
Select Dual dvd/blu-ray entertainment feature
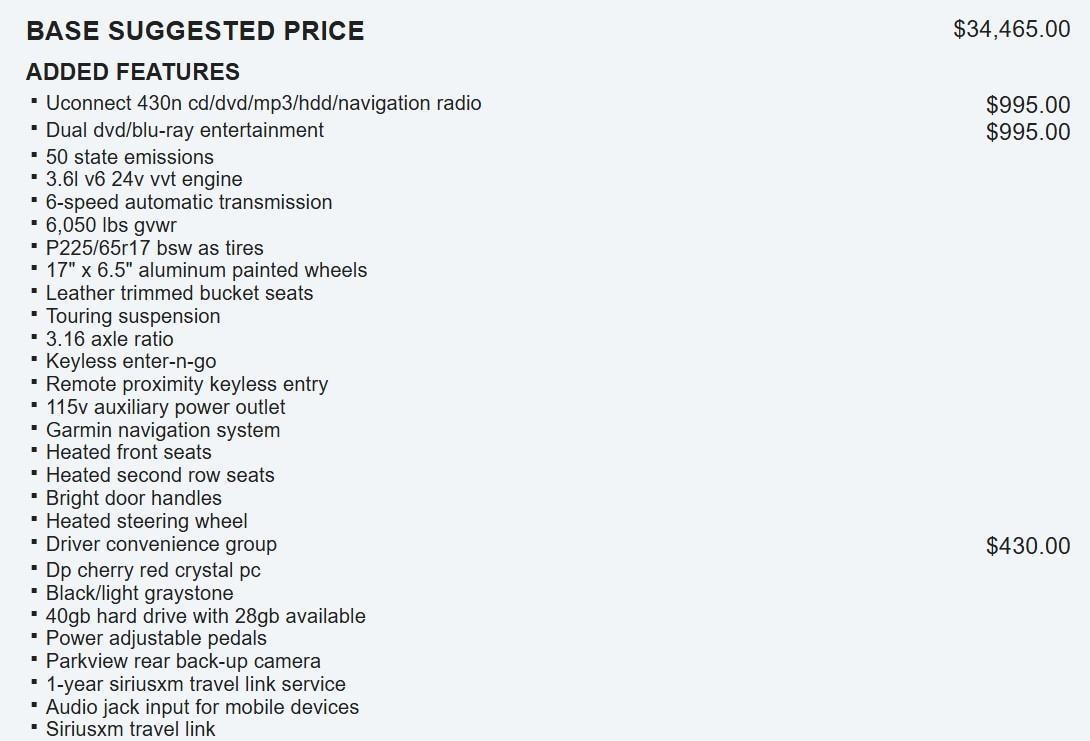185,130
